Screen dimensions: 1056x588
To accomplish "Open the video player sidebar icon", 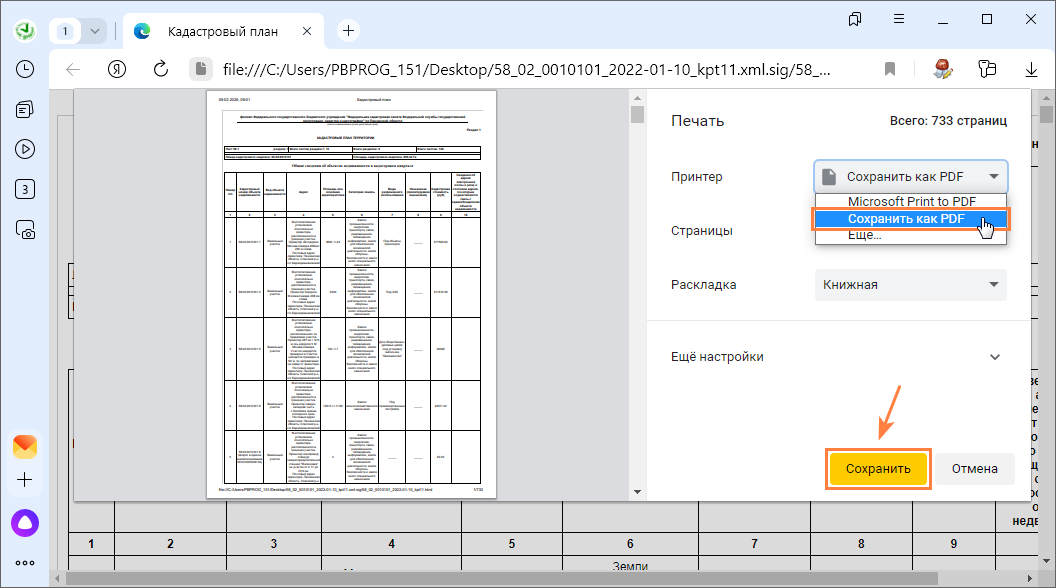I will (x=25, y=149).
